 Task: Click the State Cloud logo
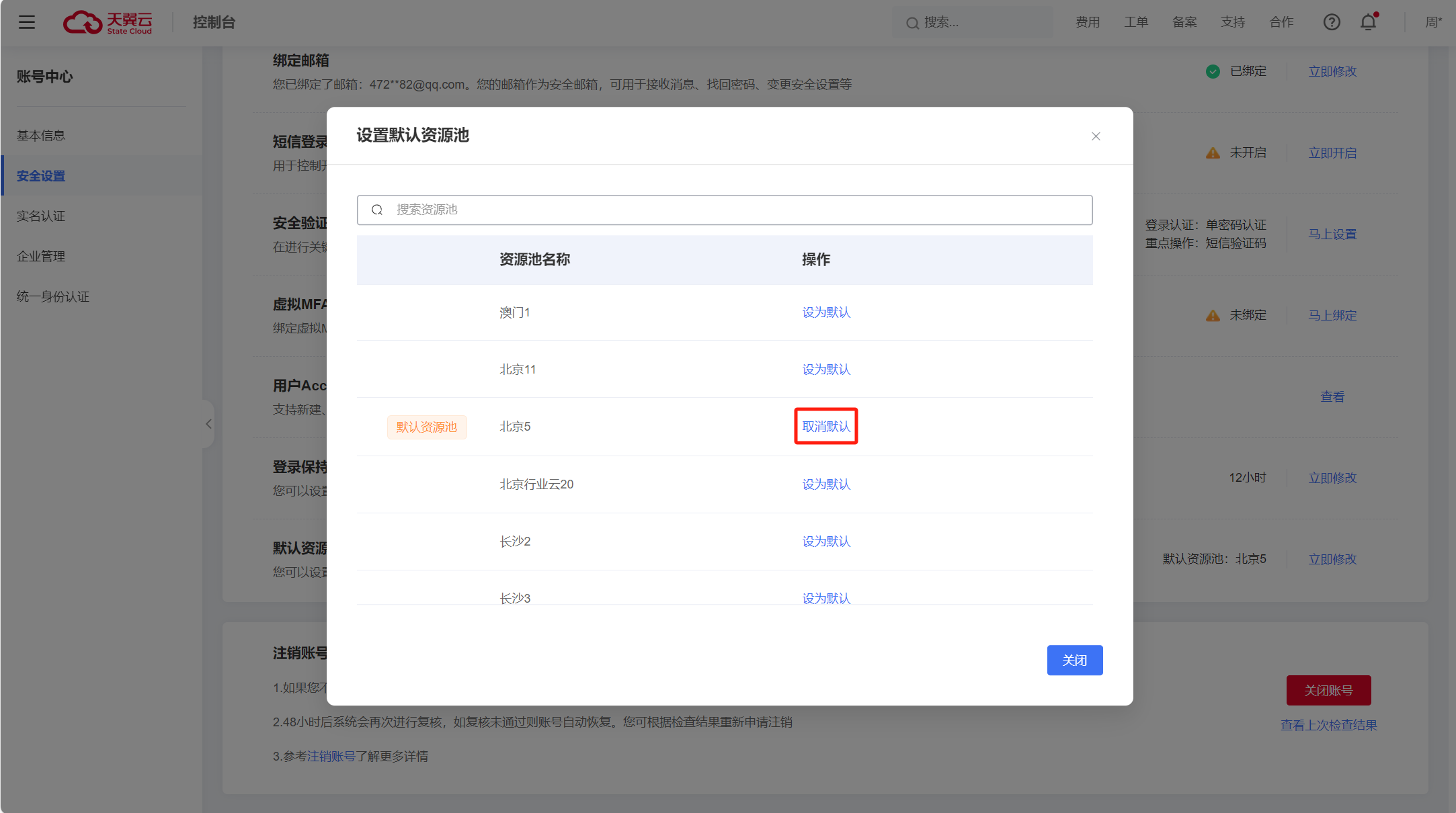coord(108,22)
